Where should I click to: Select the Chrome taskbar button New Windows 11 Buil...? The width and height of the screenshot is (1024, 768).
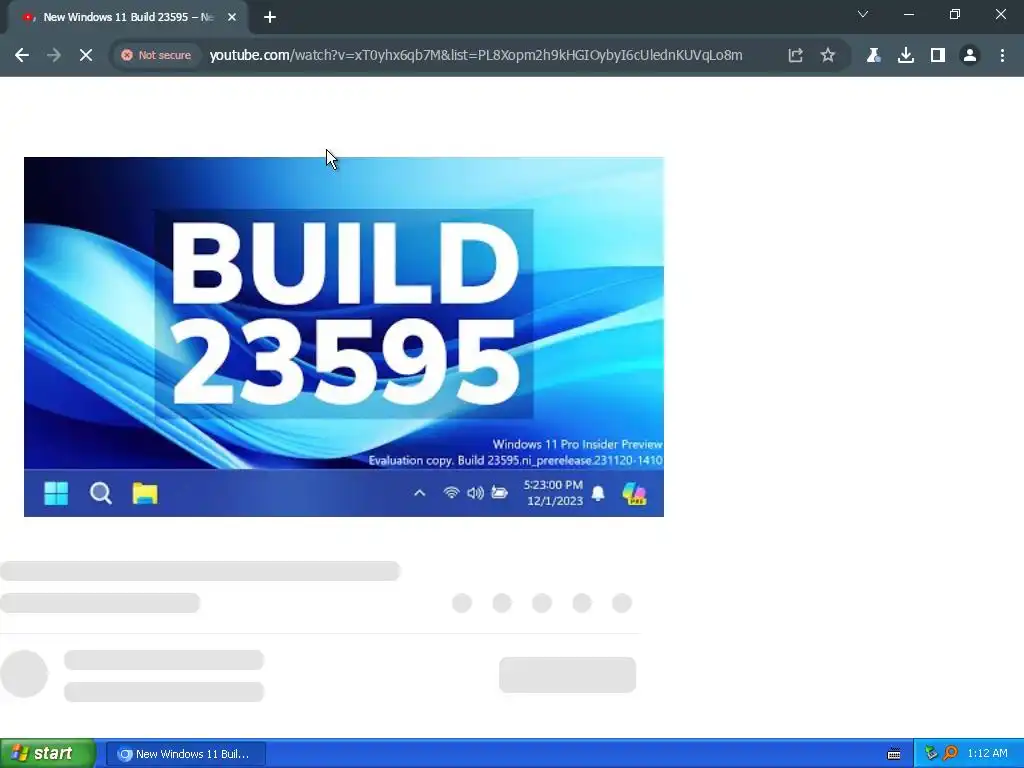click(185, 754)
